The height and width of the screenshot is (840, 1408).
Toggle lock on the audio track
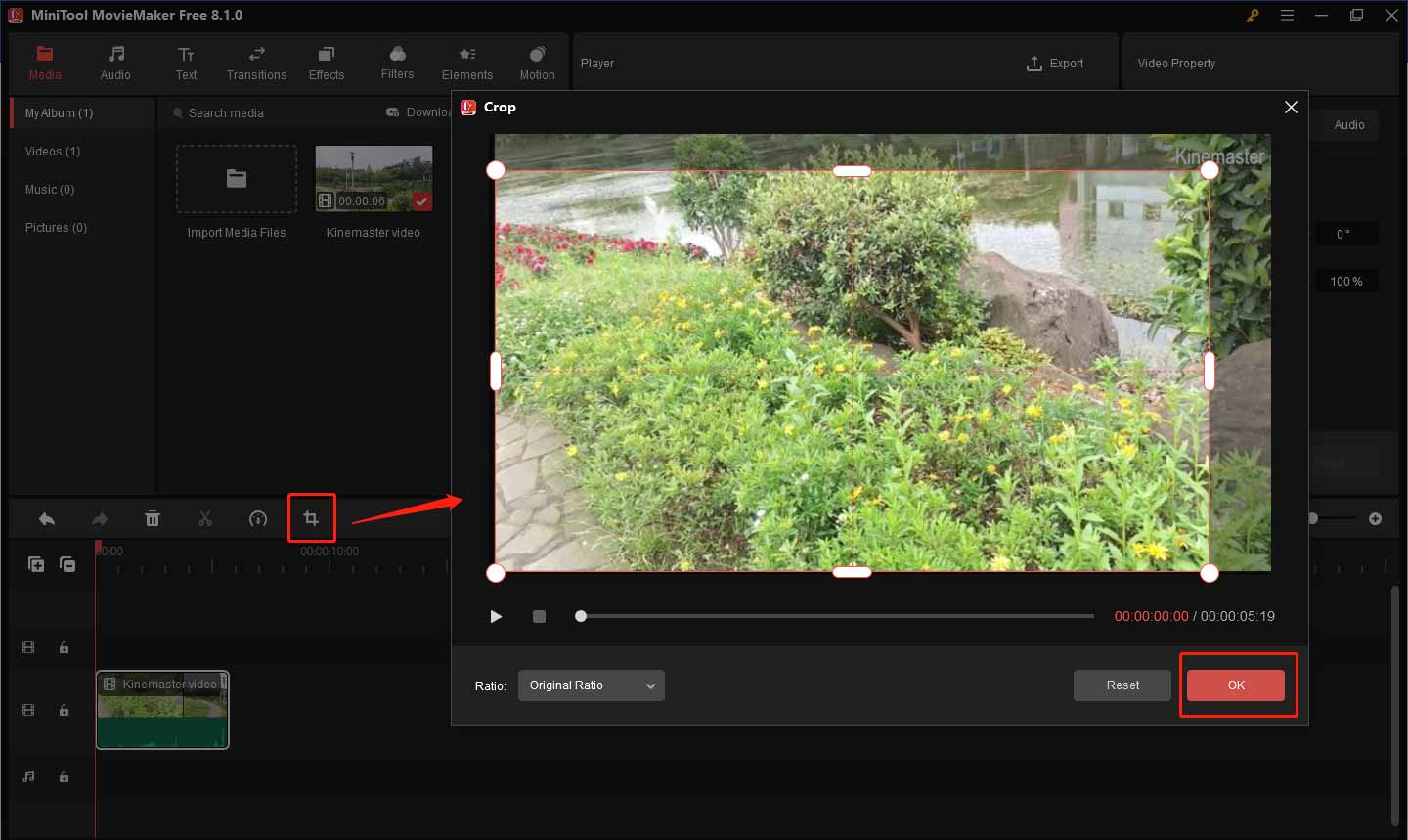[x=64, y=777]
